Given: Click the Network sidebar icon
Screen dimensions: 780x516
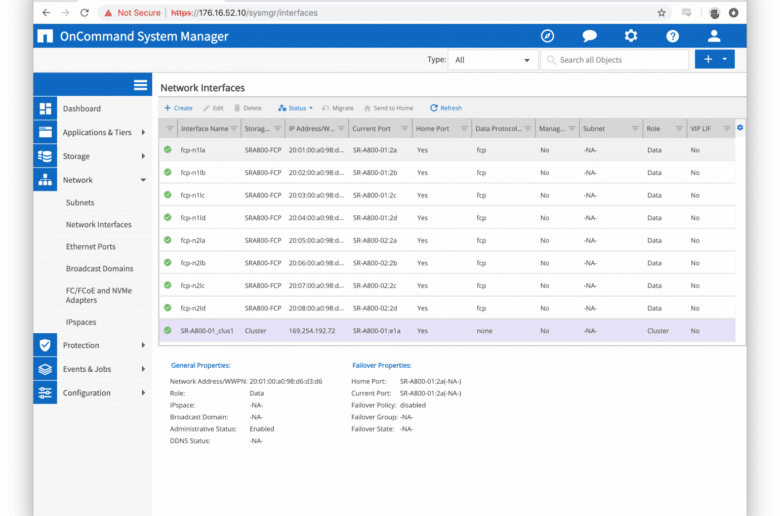Looking at the screenshot, I should click(45, 180).
